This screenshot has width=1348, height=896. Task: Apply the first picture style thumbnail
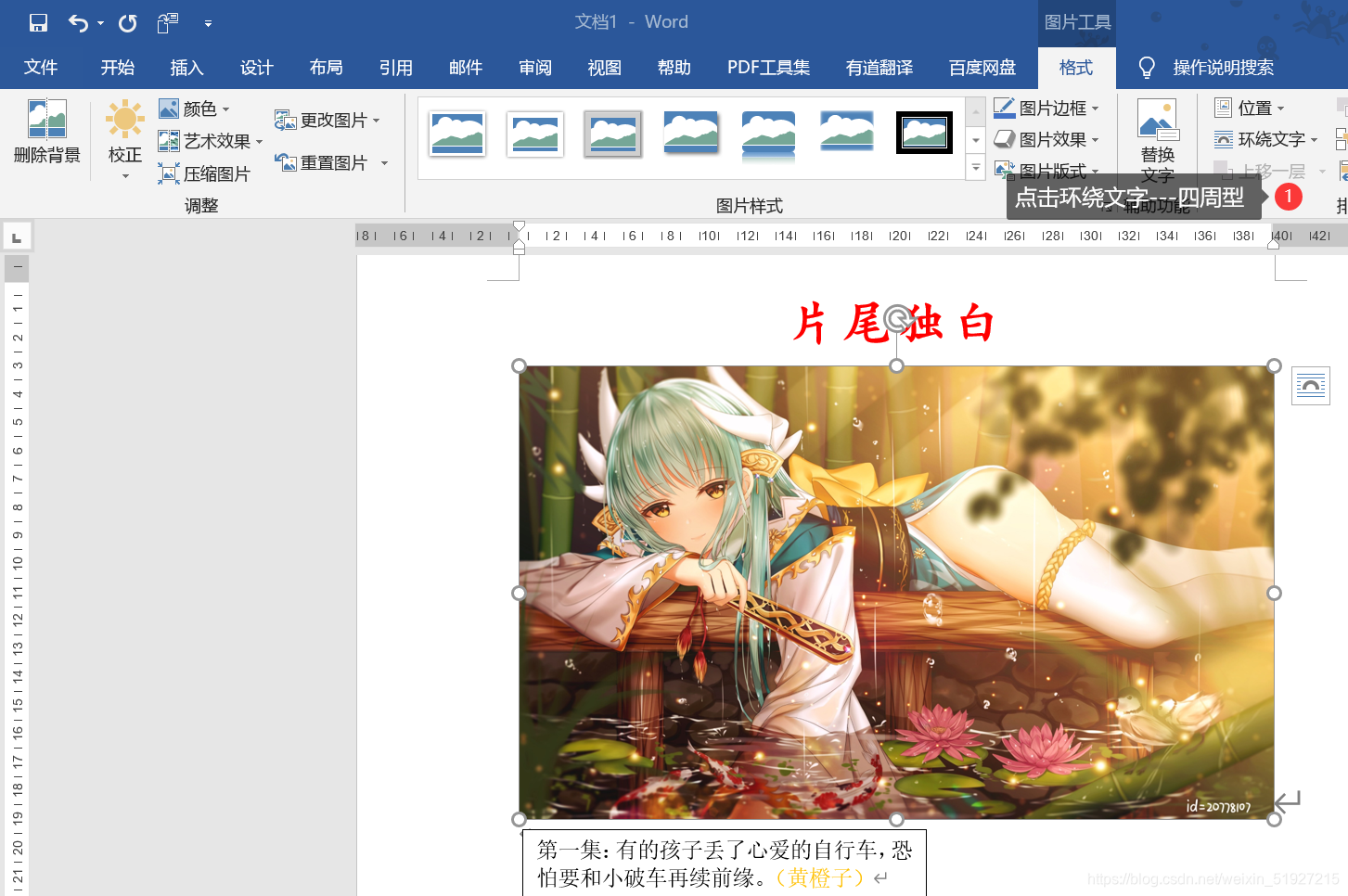pos(457,134)
